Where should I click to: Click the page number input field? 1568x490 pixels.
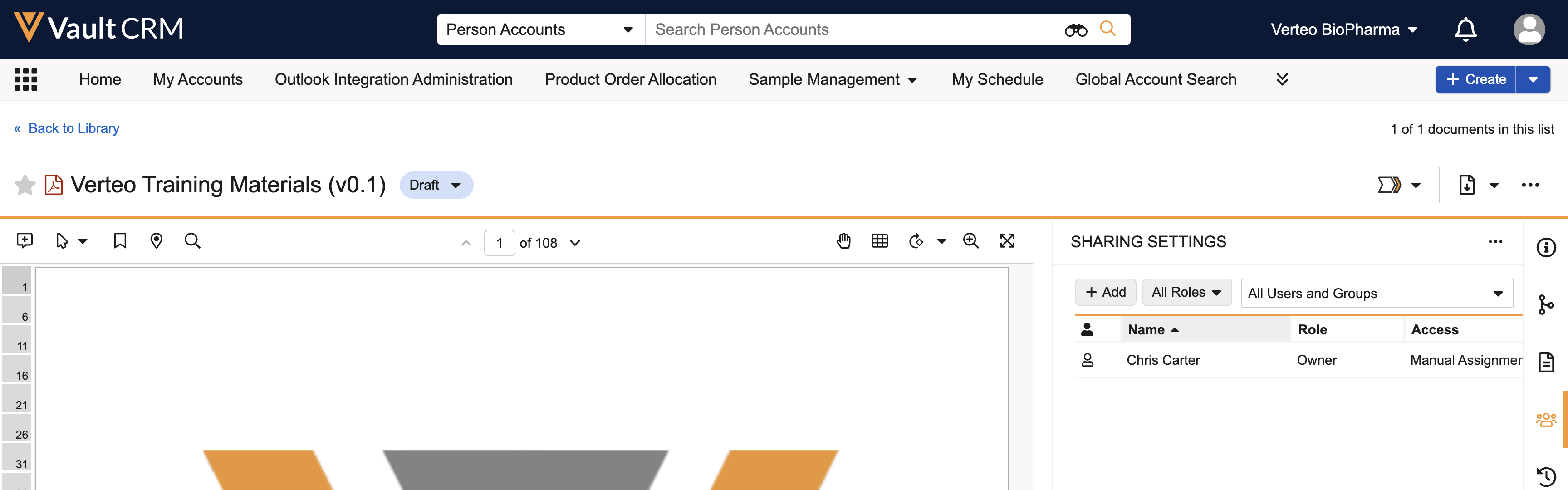(x=499, y=243)
